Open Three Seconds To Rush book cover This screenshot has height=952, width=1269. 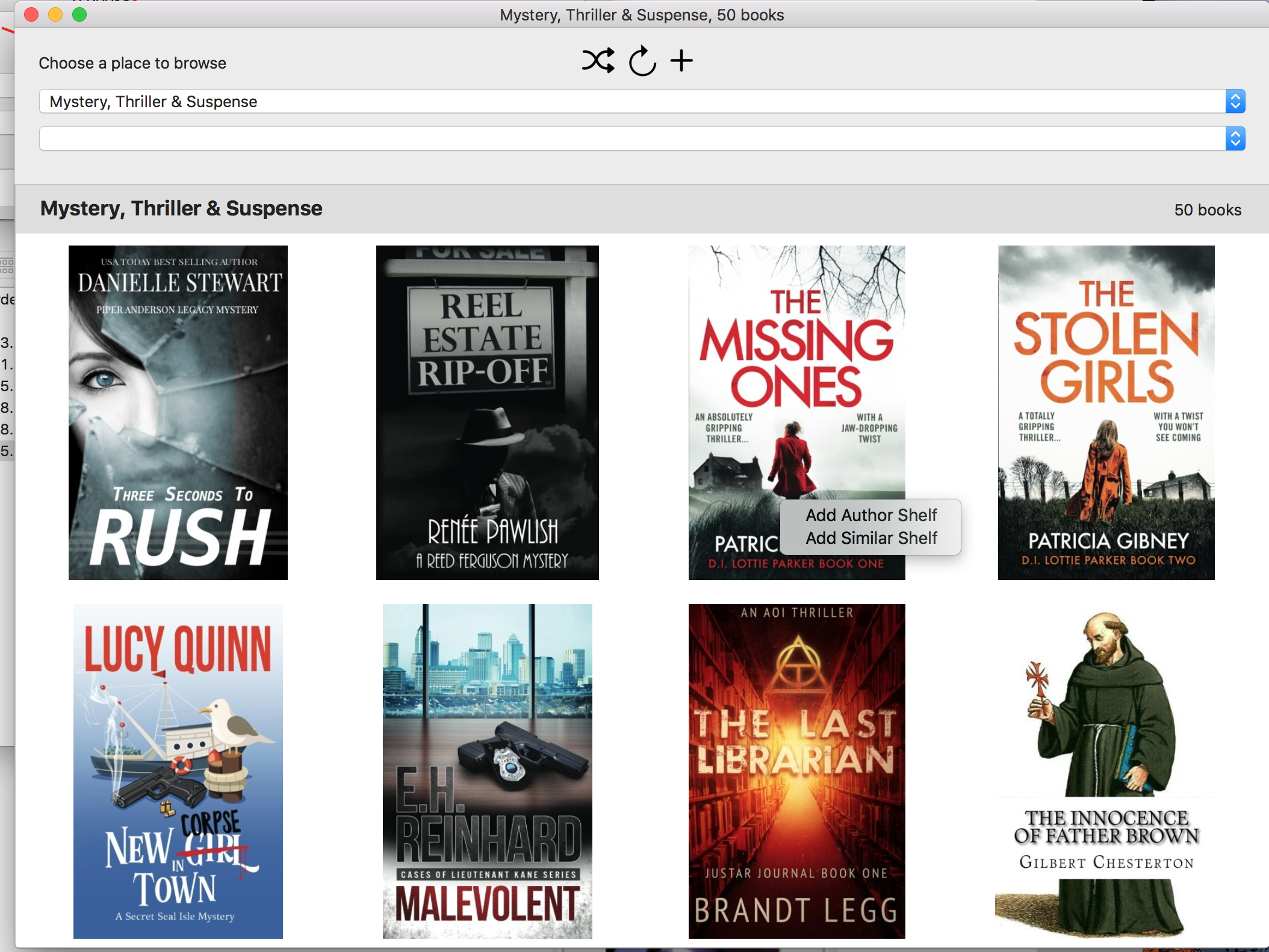point(178,413)
